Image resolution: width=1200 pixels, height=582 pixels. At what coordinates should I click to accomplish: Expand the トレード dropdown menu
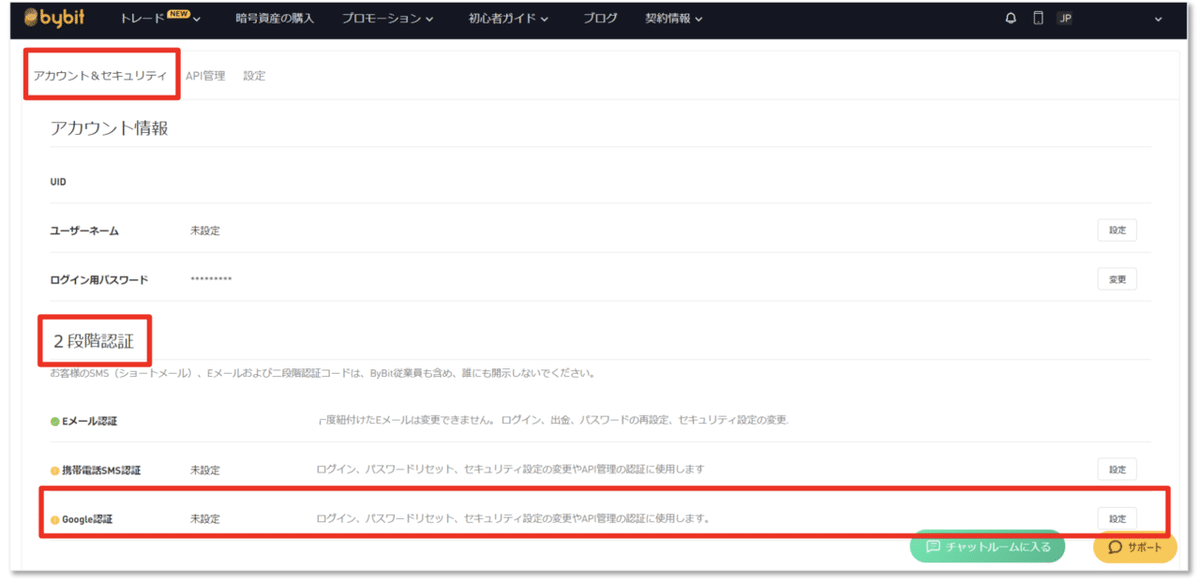(148, 19)
